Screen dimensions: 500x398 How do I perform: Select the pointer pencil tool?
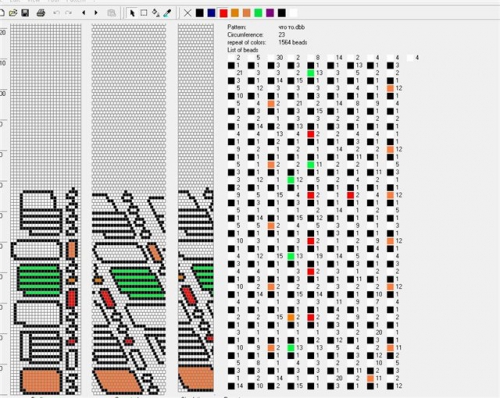[x=132, y=13]
